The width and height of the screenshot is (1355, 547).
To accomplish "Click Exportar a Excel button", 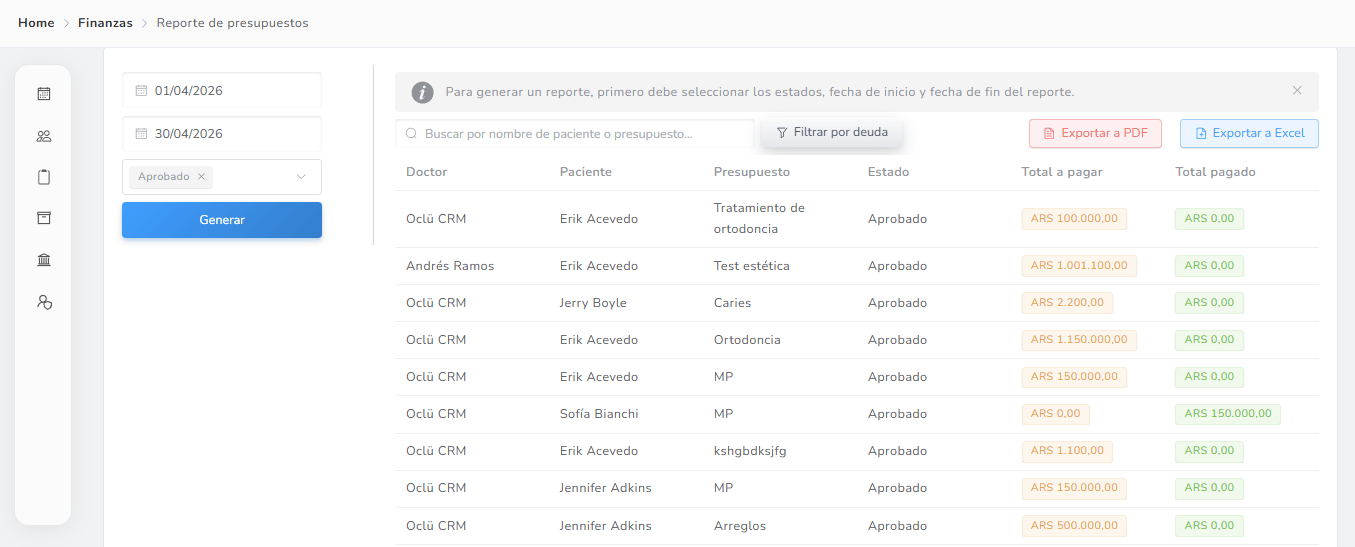I will [1249, 133].
